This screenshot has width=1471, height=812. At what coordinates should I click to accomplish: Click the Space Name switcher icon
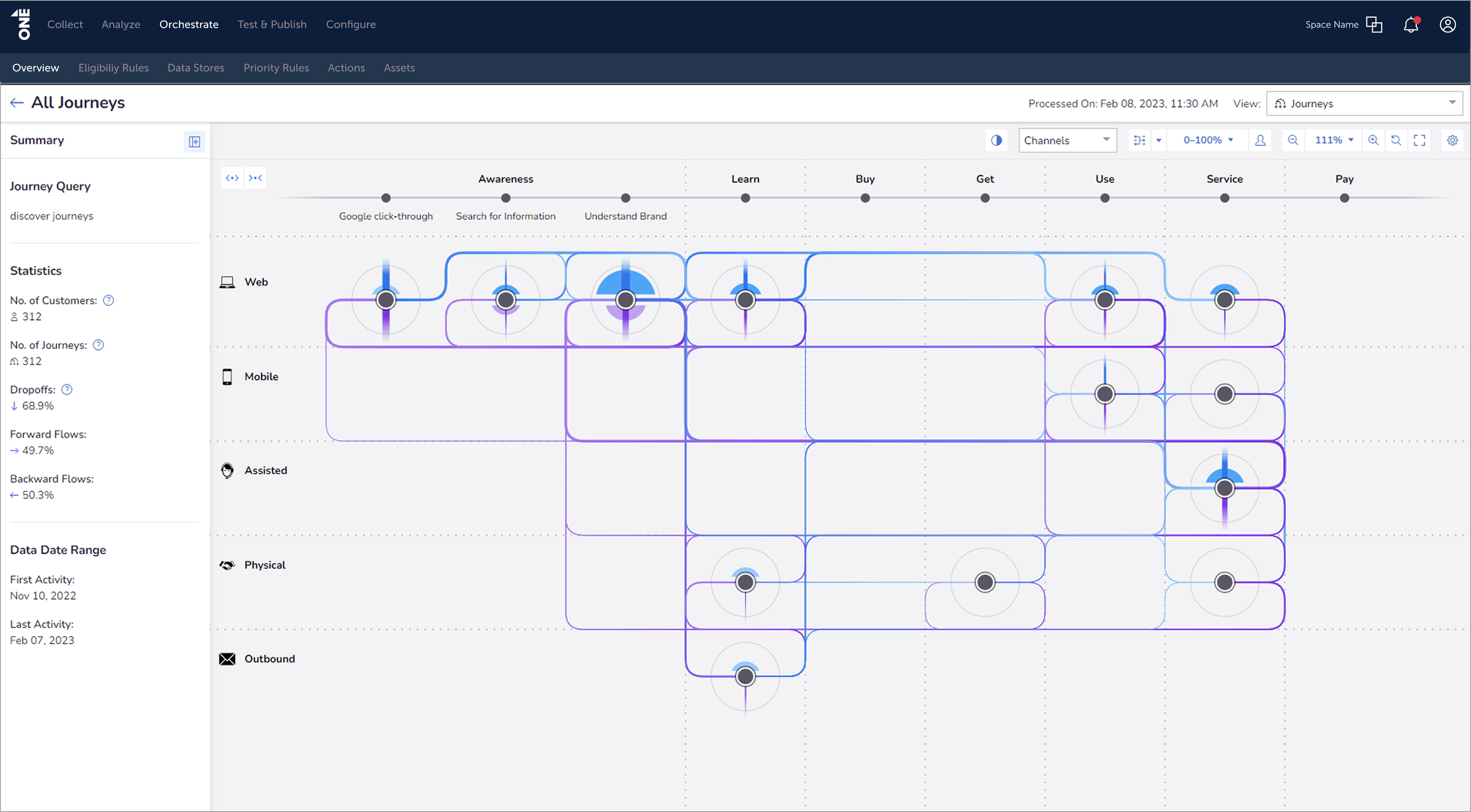[x=1374, y=25]
